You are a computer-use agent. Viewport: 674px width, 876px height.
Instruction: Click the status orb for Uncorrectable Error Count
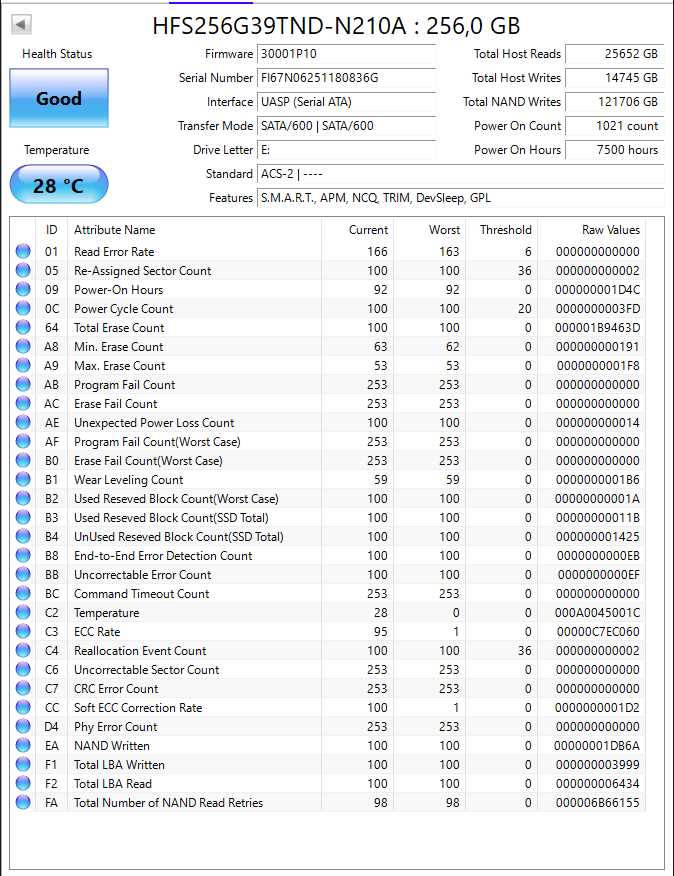tap(23, 574)
